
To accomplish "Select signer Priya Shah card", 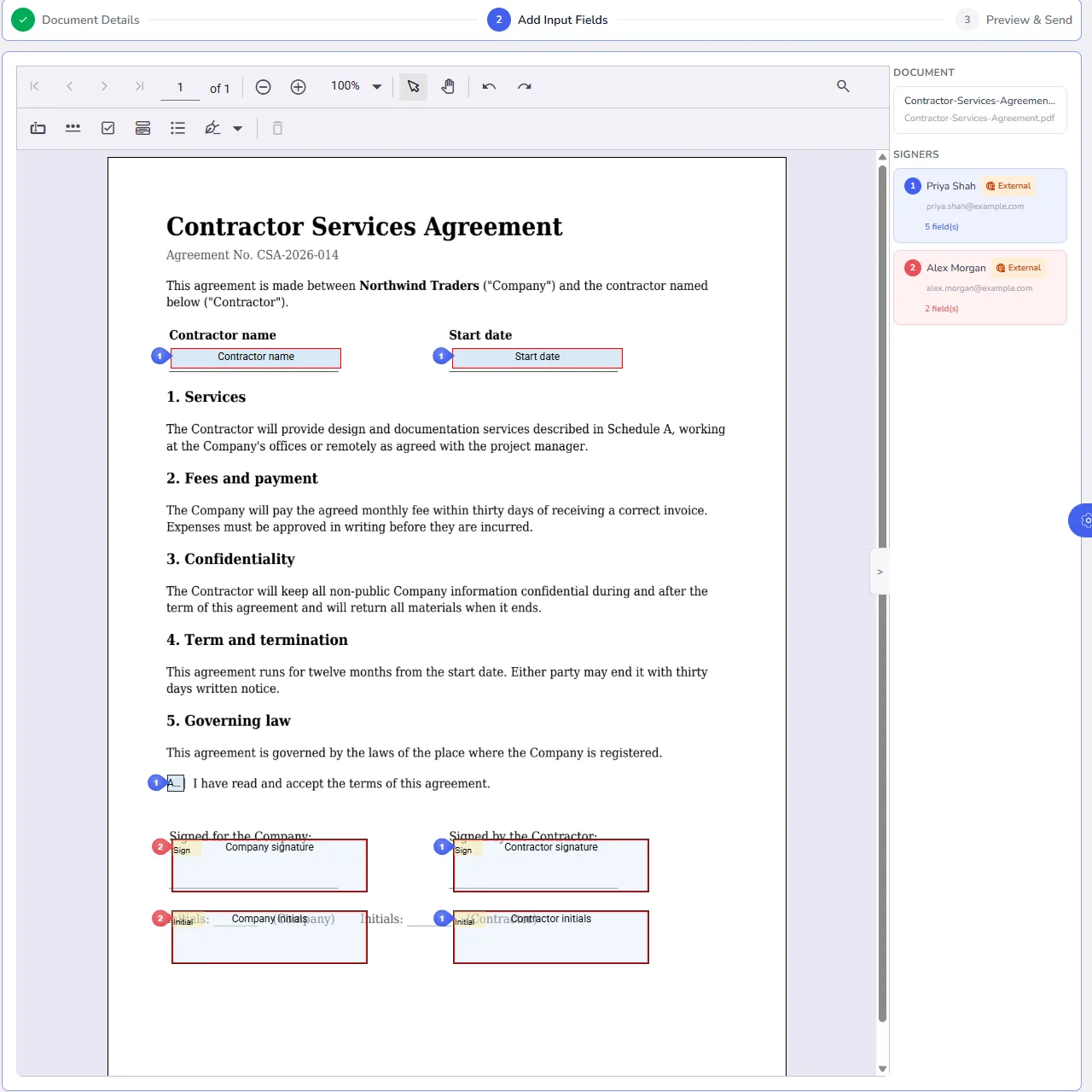I will click(980, 206).
